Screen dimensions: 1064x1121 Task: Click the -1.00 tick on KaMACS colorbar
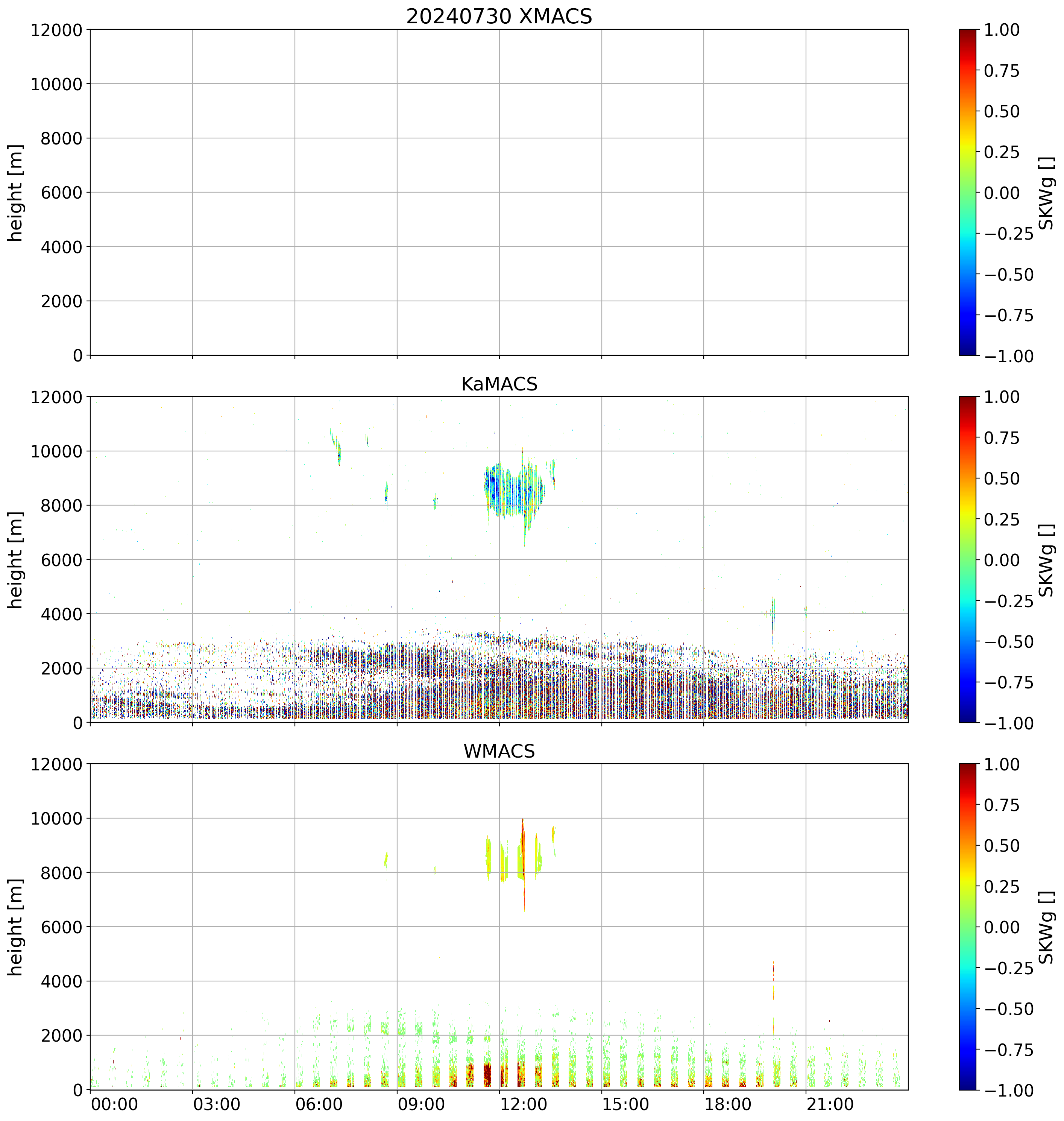(x=1008, y=723)
